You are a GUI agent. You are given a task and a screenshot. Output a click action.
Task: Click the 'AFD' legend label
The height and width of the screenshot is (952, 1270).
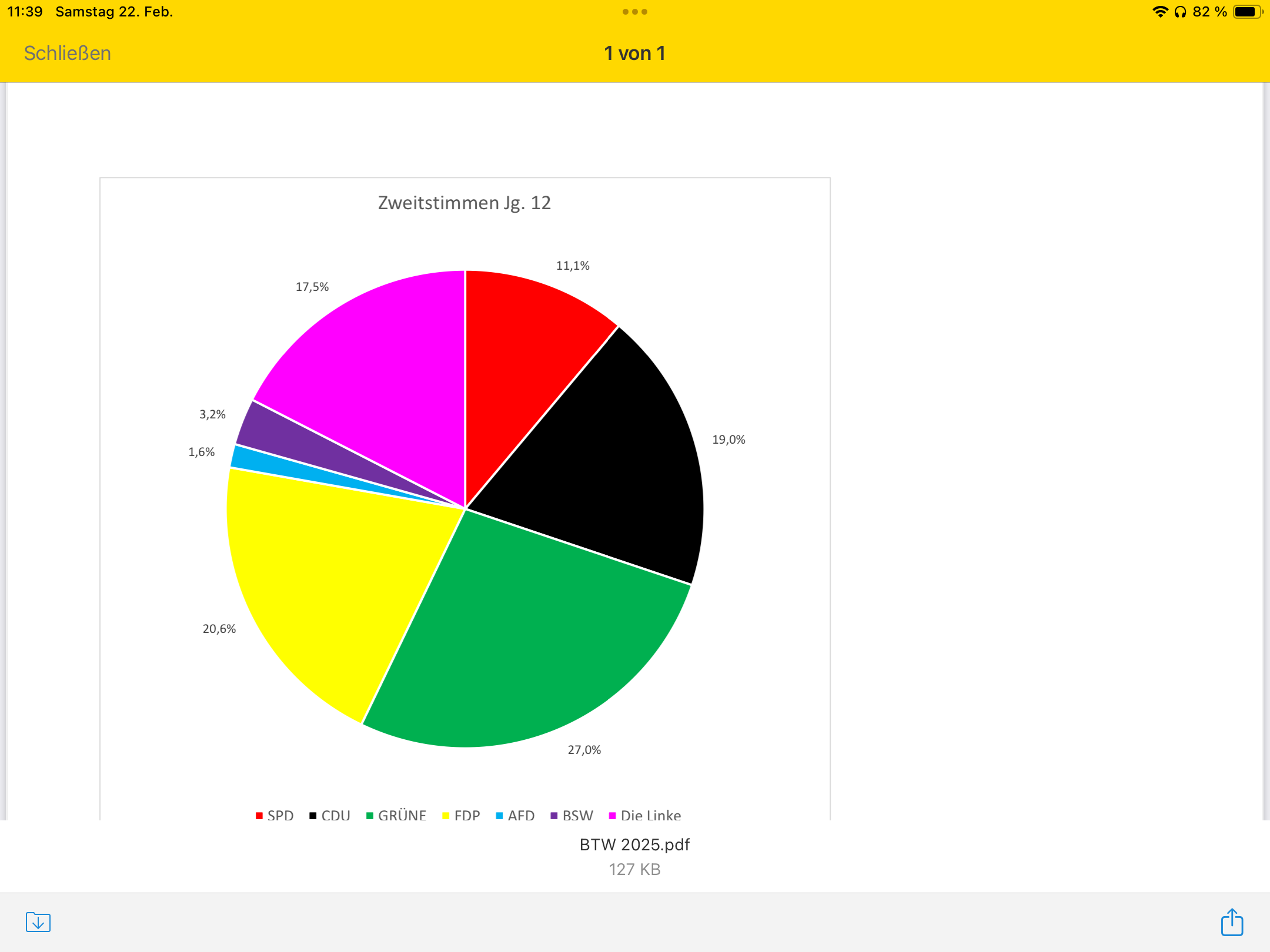[x=522, y=815]
